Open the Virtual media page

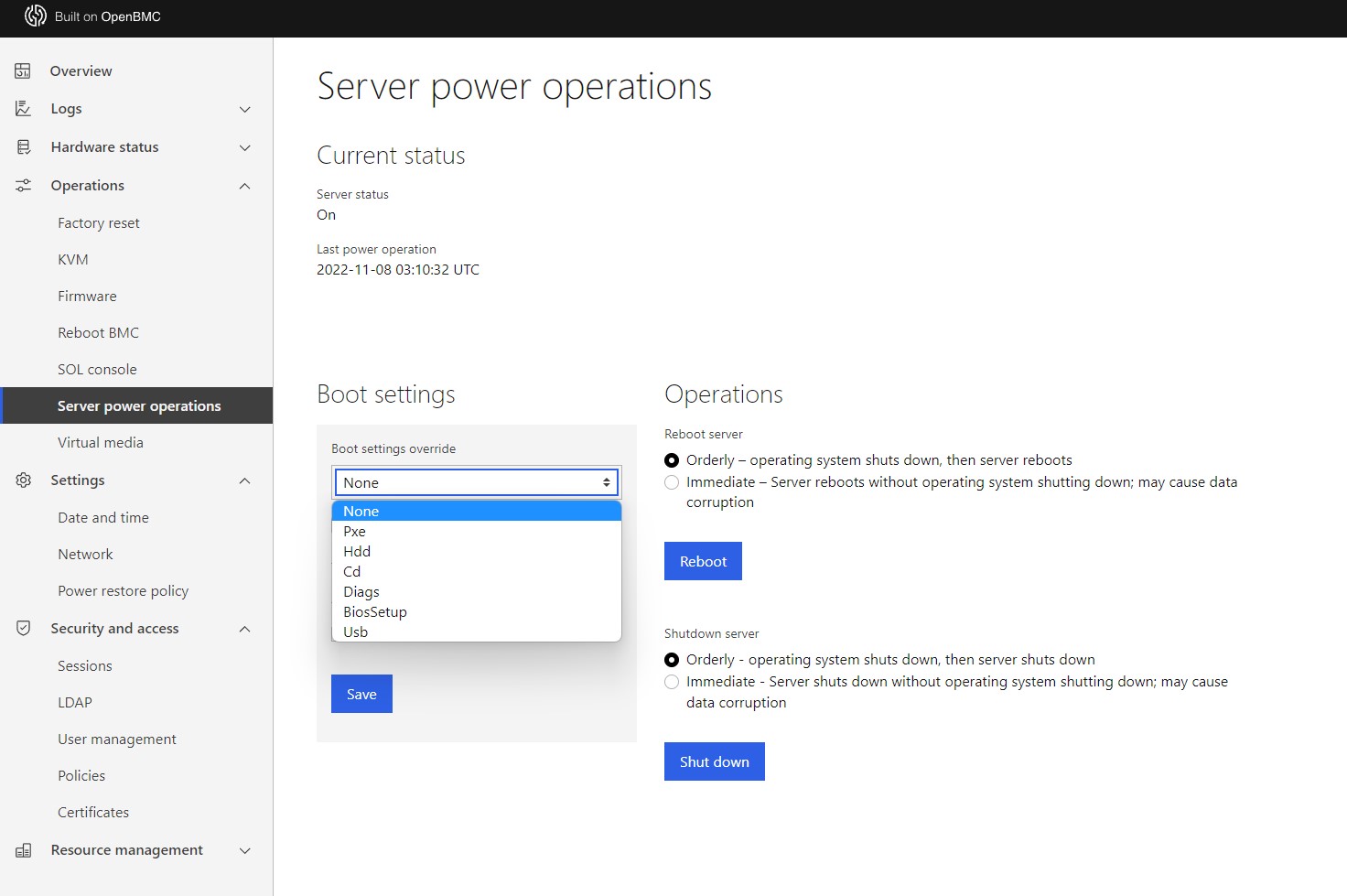101,443
